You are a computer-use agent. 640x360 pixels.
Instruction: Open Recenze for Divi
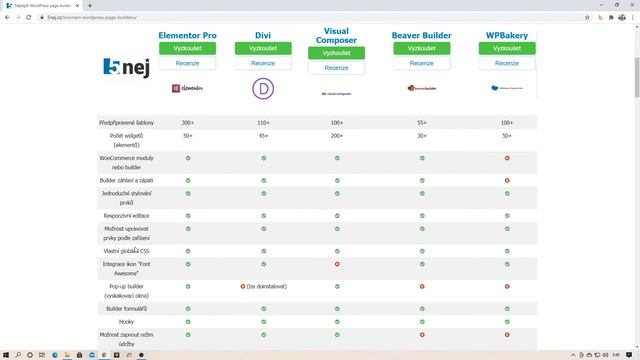[x=263, y=63]
